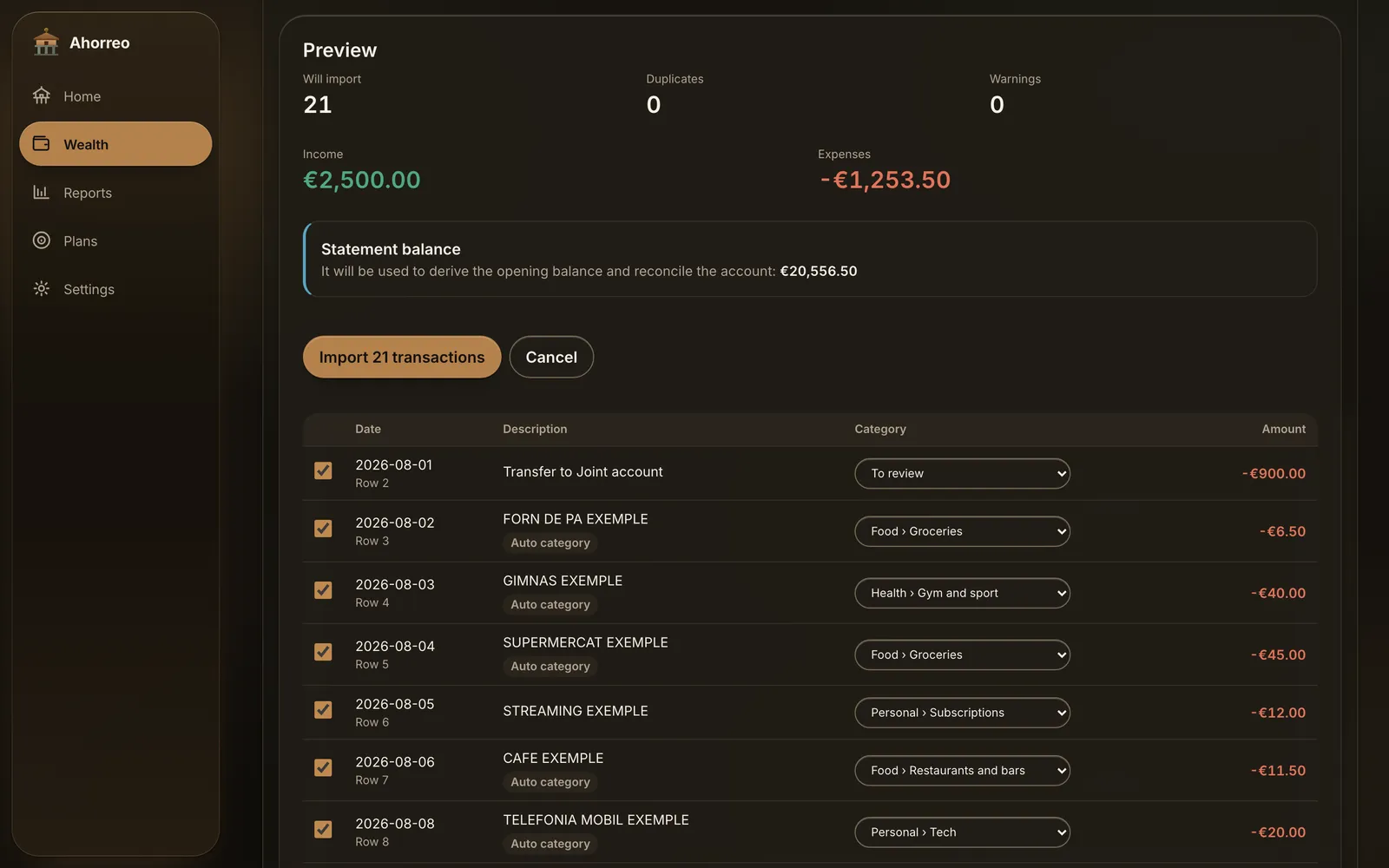Uncheck the CAFE EXEMPLE transaction
The height and width of the screenshot is (868, 1389).
pos(323,768)
